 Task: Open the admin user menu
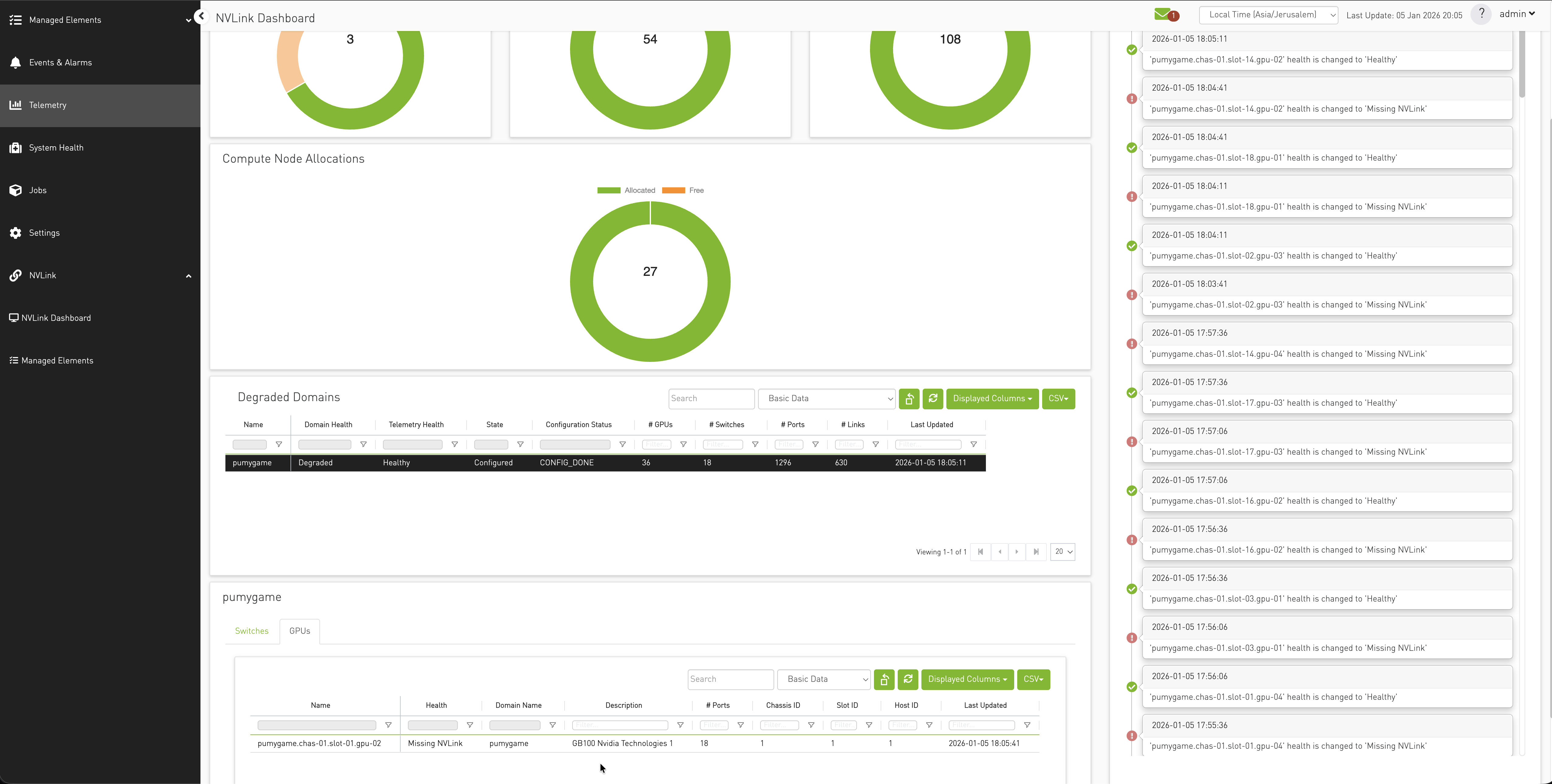tap(1517, 14)
